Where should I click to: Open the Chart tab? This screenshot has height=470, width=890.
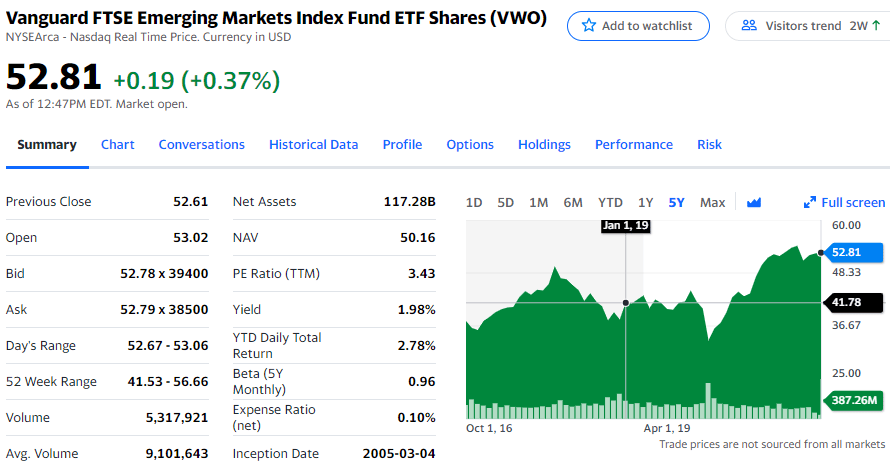[x=118, y=144]
